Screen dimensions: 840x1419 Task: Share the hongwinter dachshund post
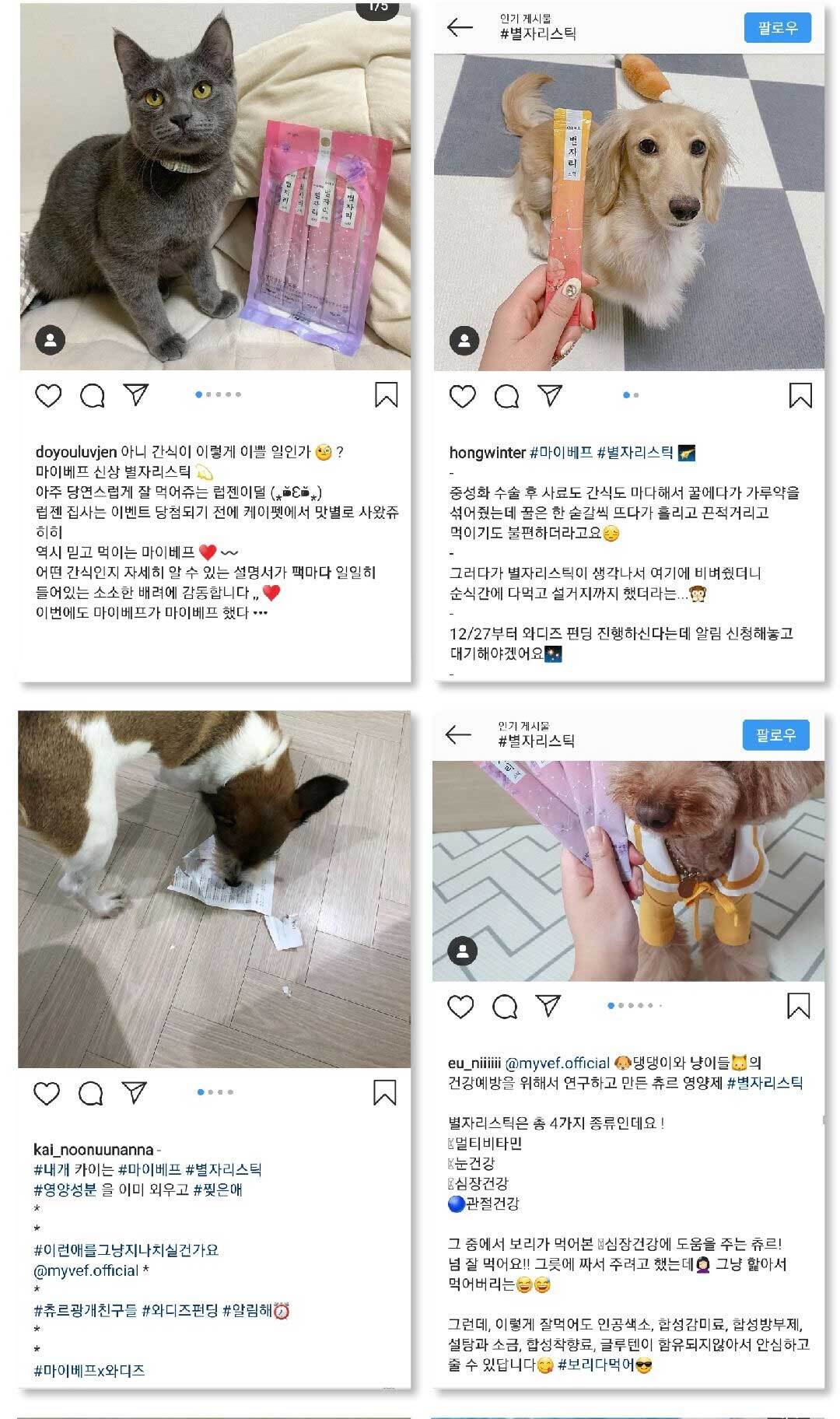550,396
